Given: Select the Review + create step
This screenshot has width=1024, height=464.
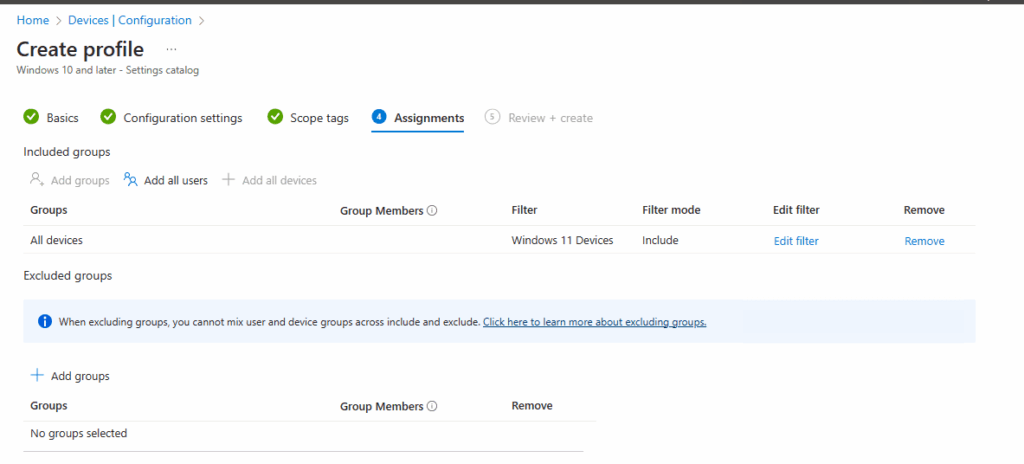Looking at the screenshot, I should pyautogui.click(x=550, y=118).
